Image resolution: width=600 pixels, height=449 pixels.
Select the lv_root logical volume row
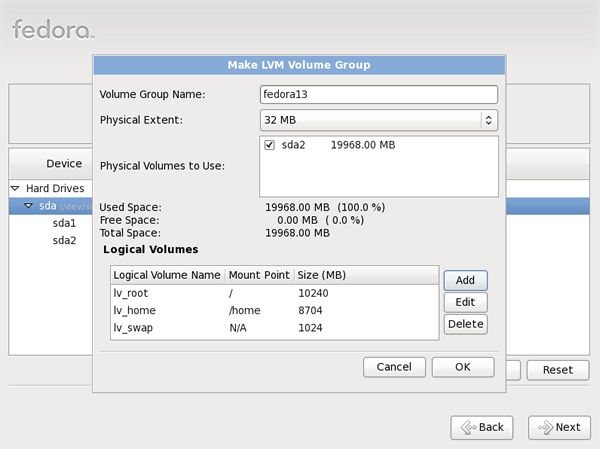click(274, 293)
